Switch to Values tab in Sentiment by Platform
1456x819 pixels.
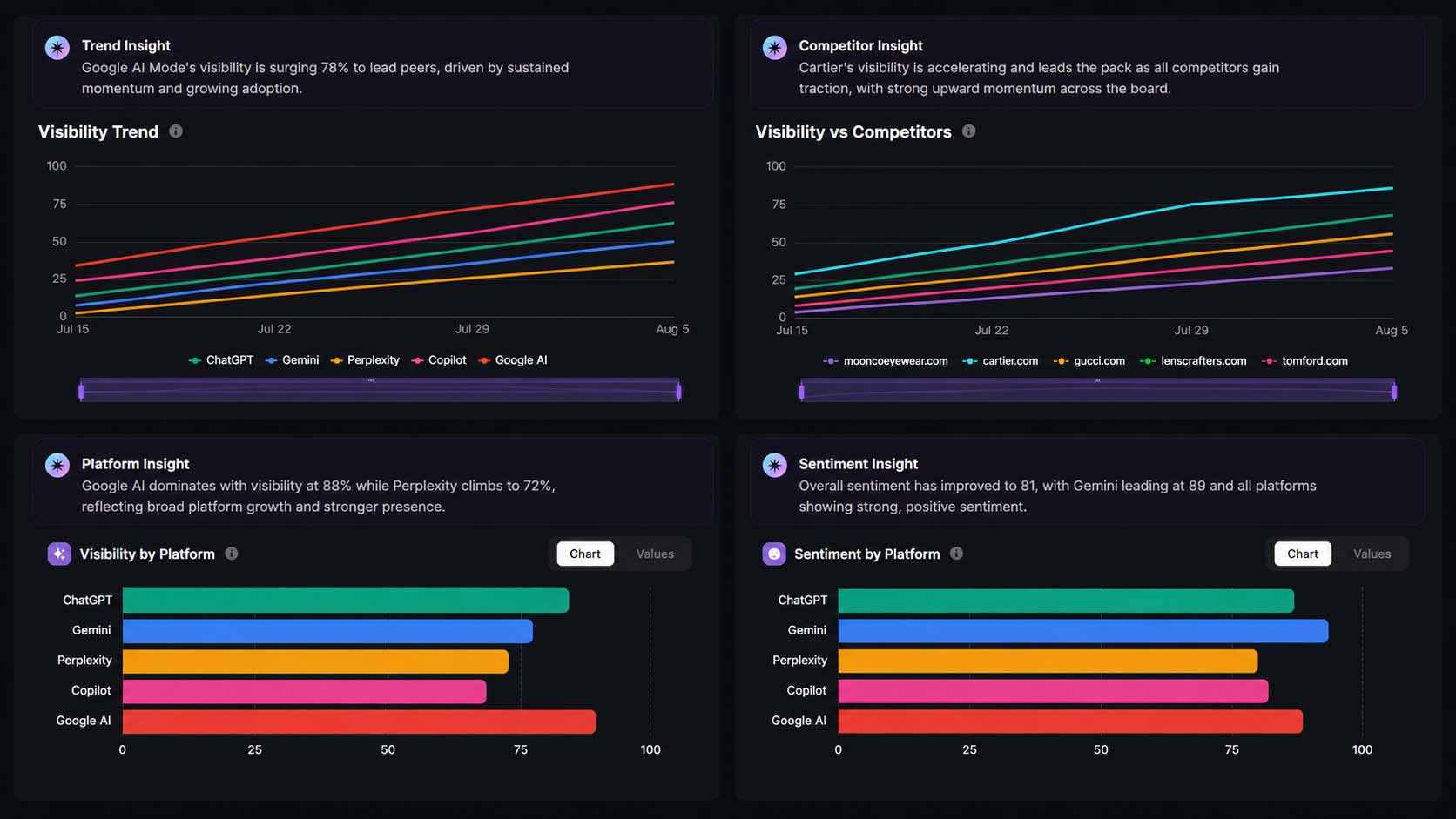pos(1372,554)
